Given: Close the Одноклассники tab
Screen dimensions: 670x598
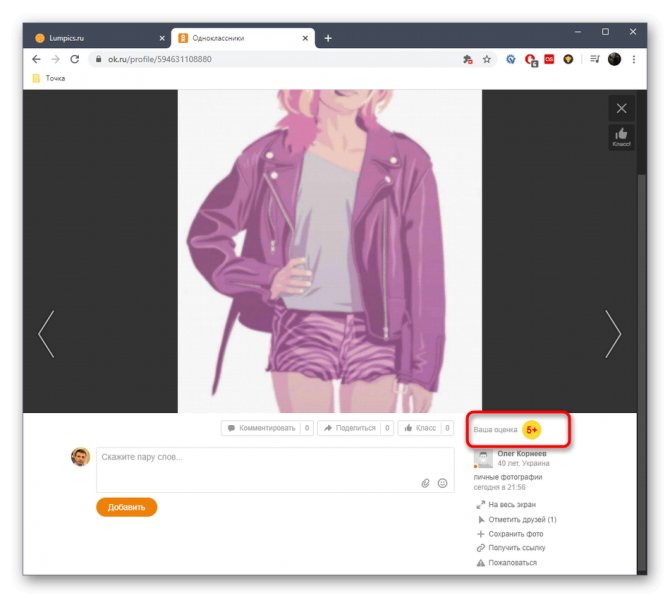Looking at the screenshot, I should [306, 38].
